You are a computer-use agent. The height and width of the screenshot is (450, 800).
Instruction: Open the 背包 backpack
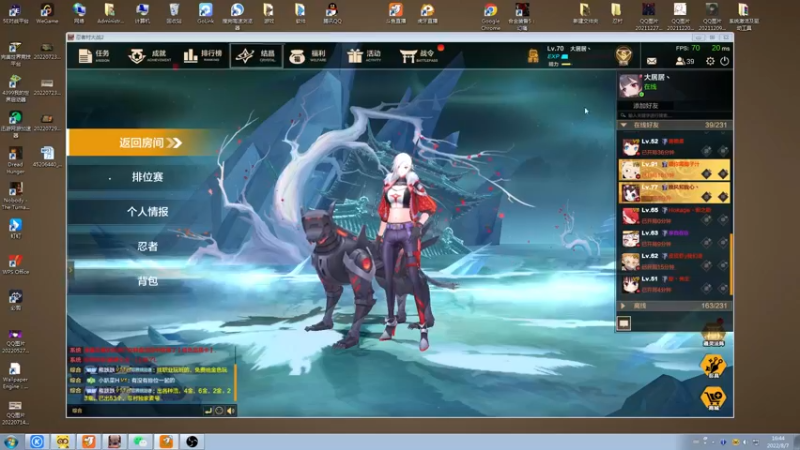[147, 281]
